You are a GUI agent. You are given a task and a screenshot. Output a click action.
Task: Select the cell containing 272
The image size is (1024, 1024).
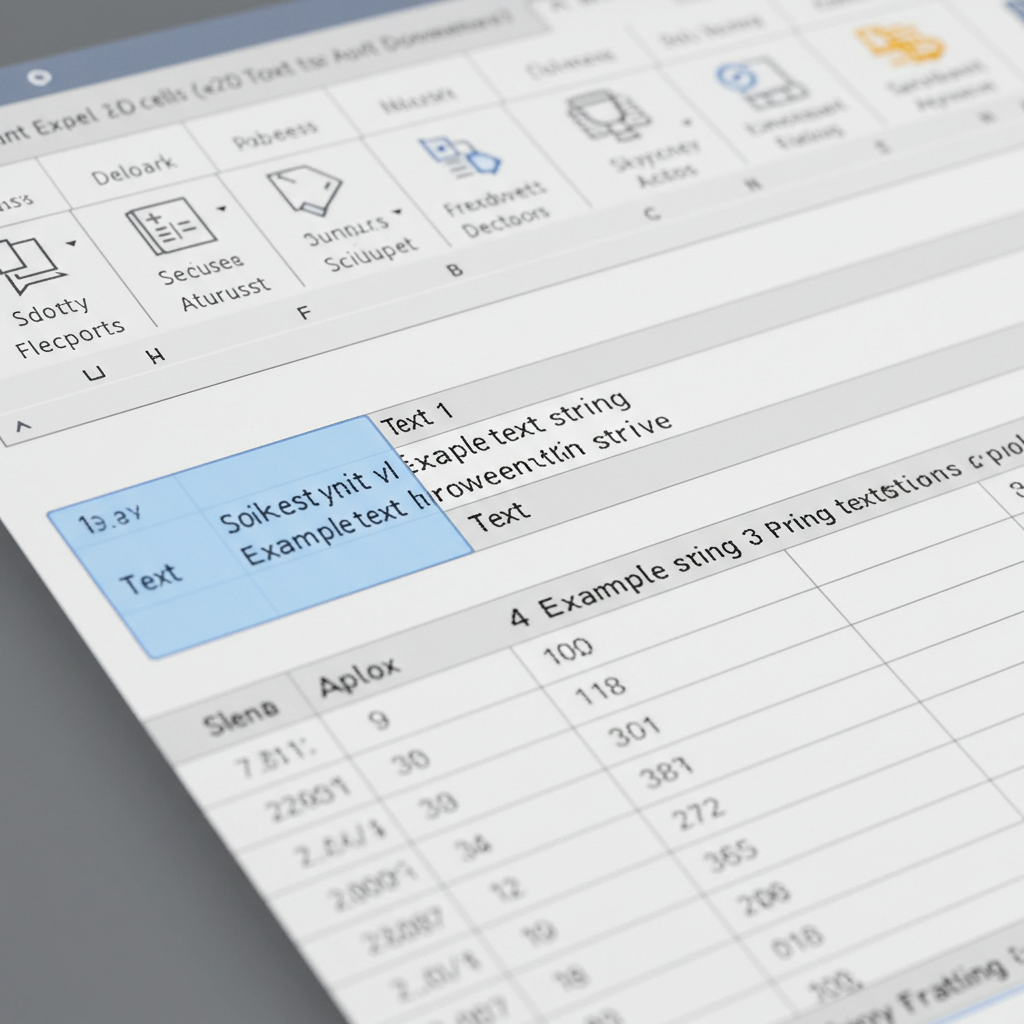click(x=699, y=814)
